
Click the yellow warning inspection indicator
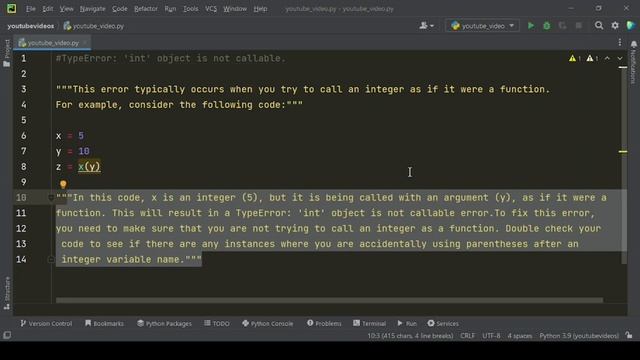(x=575, y=58)
